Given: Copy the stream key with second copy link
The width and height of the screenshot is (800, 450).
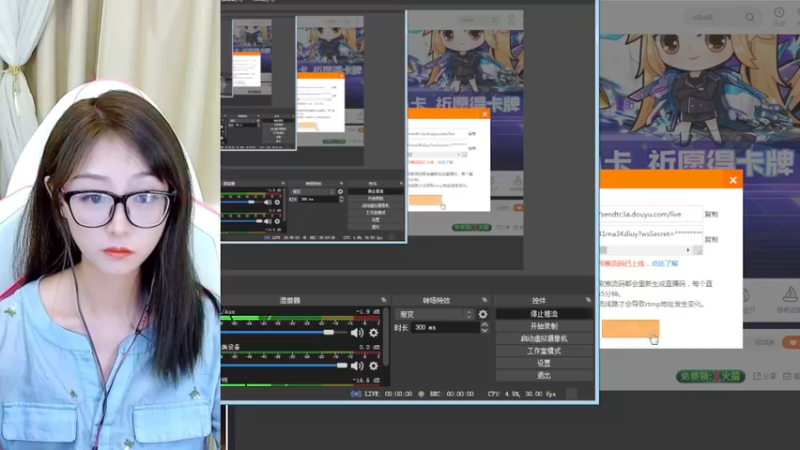Looking at the screenshot, I should [x=711, y=239].
